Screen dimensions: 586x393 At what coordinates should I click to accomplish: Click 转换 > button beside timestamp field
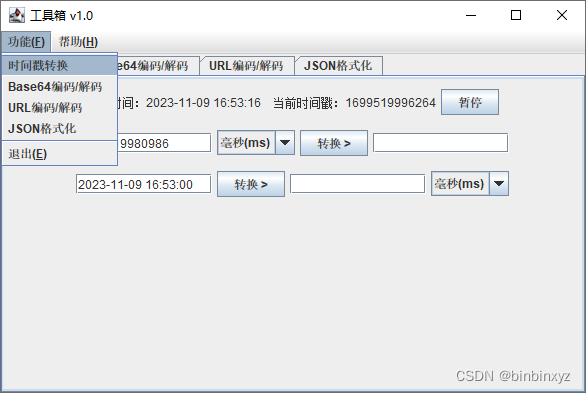(334, 143)
